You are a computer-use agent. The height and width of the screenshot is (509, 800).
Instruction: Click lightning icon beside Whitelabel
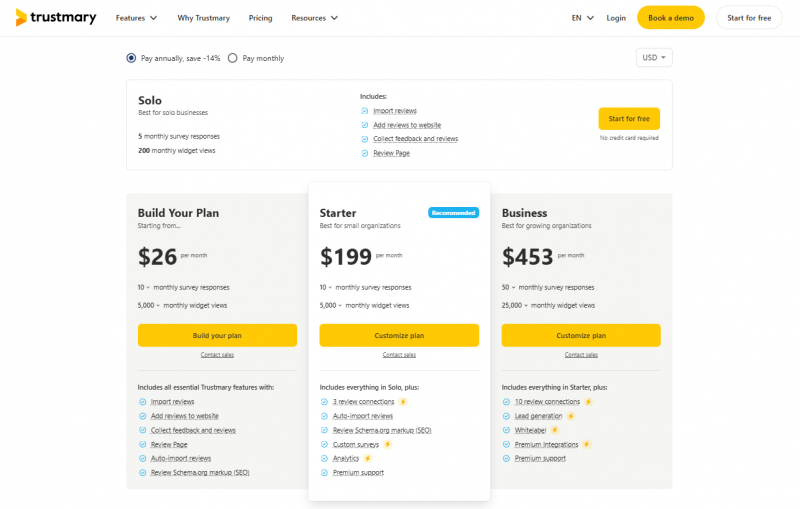click(555, 430)
